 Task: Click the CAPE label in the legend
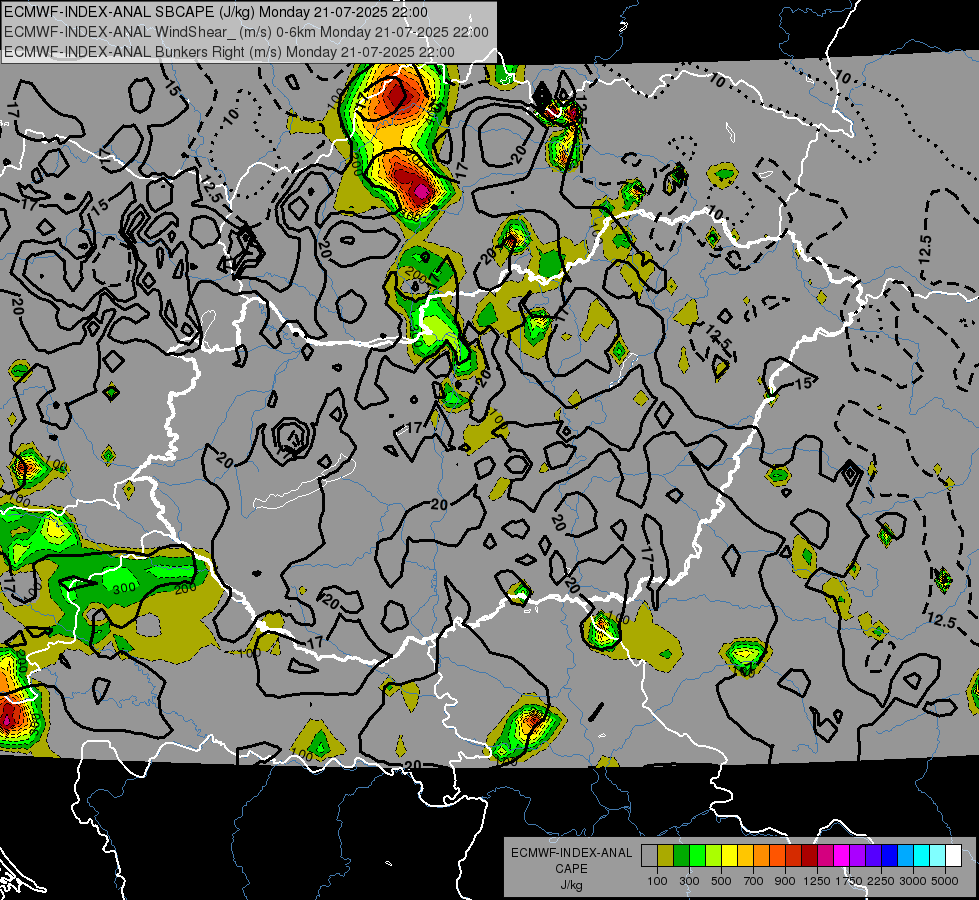(571, 869)
